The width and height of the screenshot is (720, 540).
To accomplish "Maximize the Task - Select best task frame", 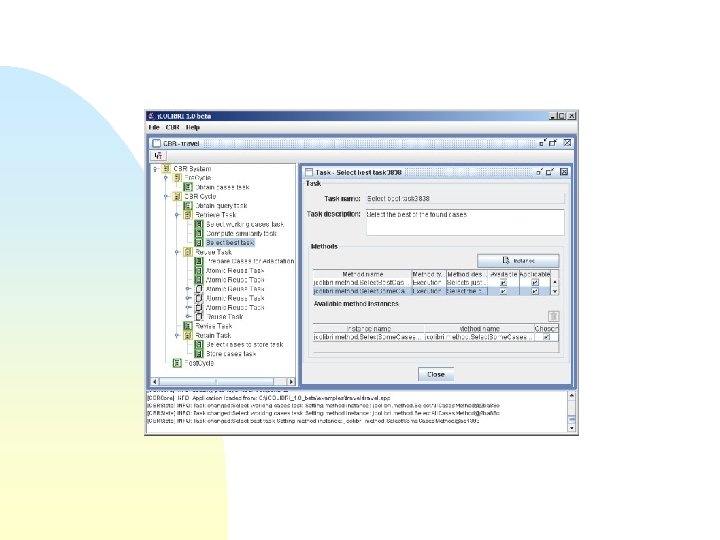I will pyautogui.click(x=550, y=172).
